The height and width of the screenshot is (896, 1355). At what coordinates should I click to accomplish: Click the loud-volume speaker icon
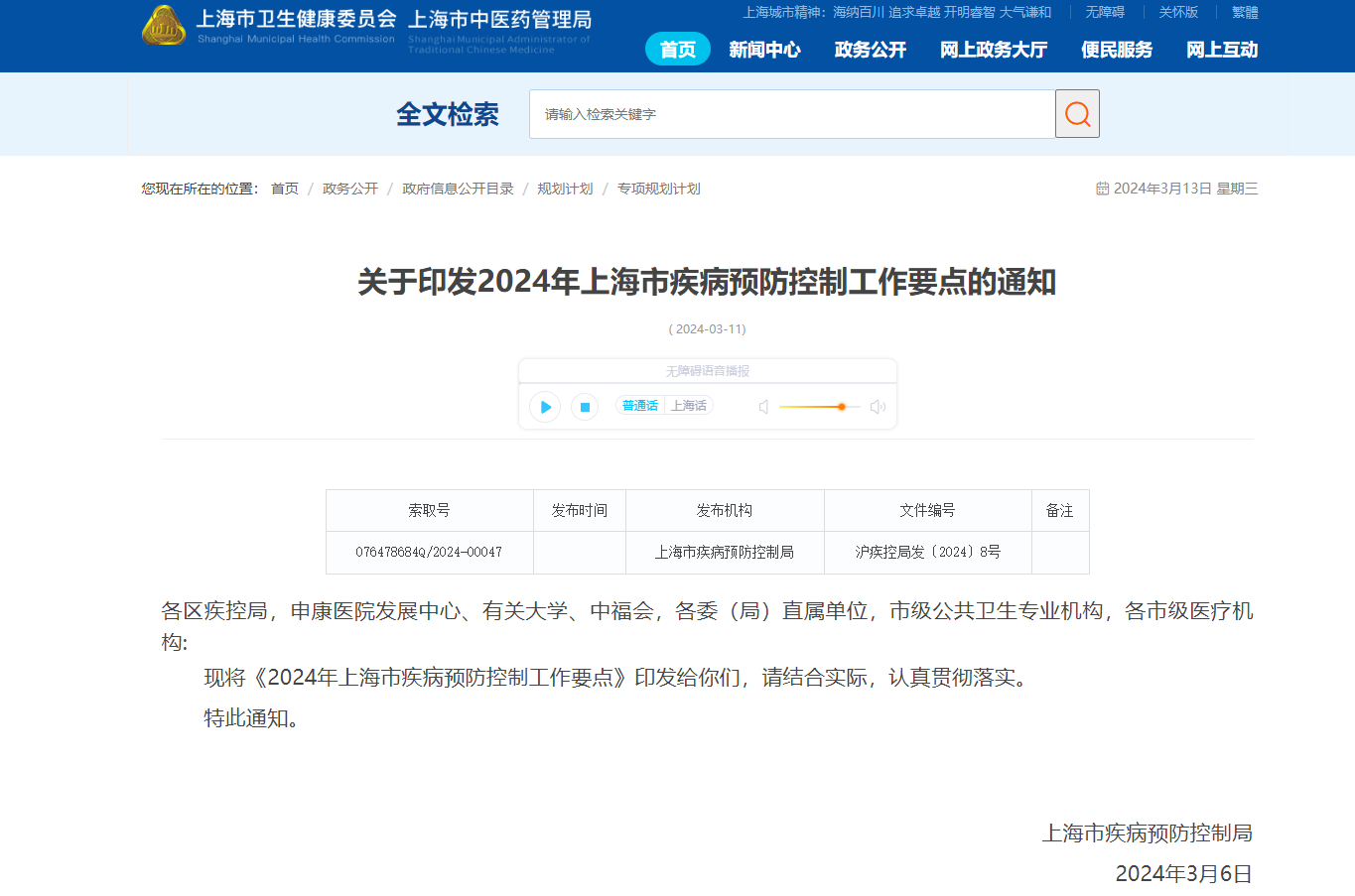tap(878, 407)
